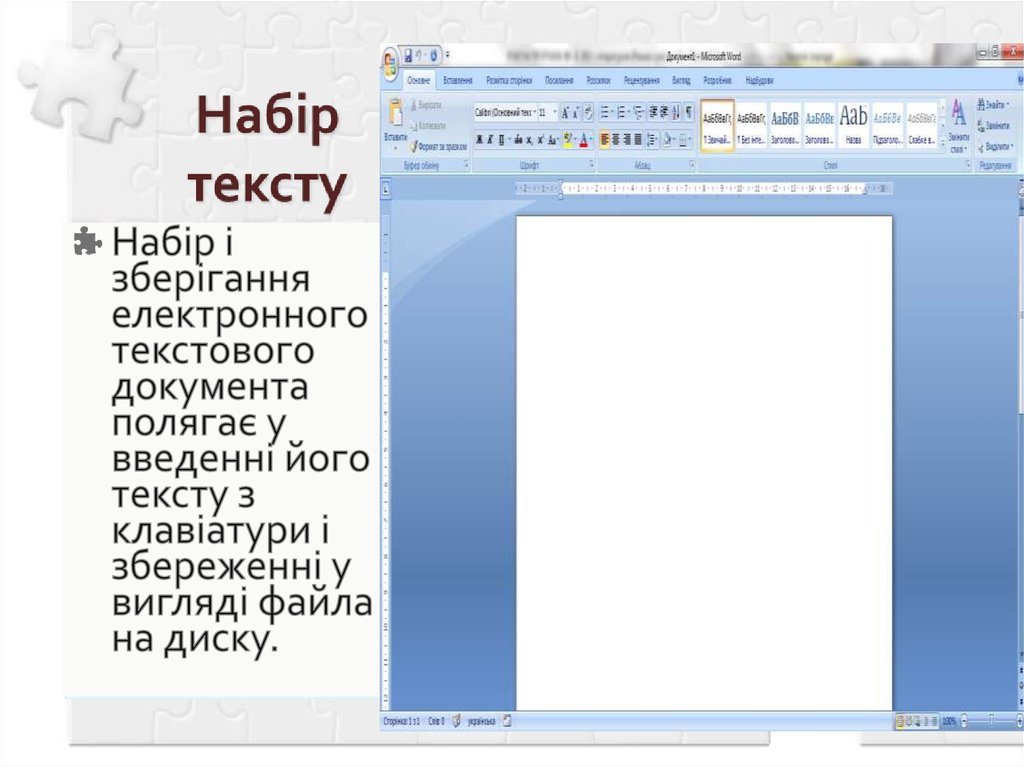
Task: Toggle underline formatting (П icon)
Action: 500,139
